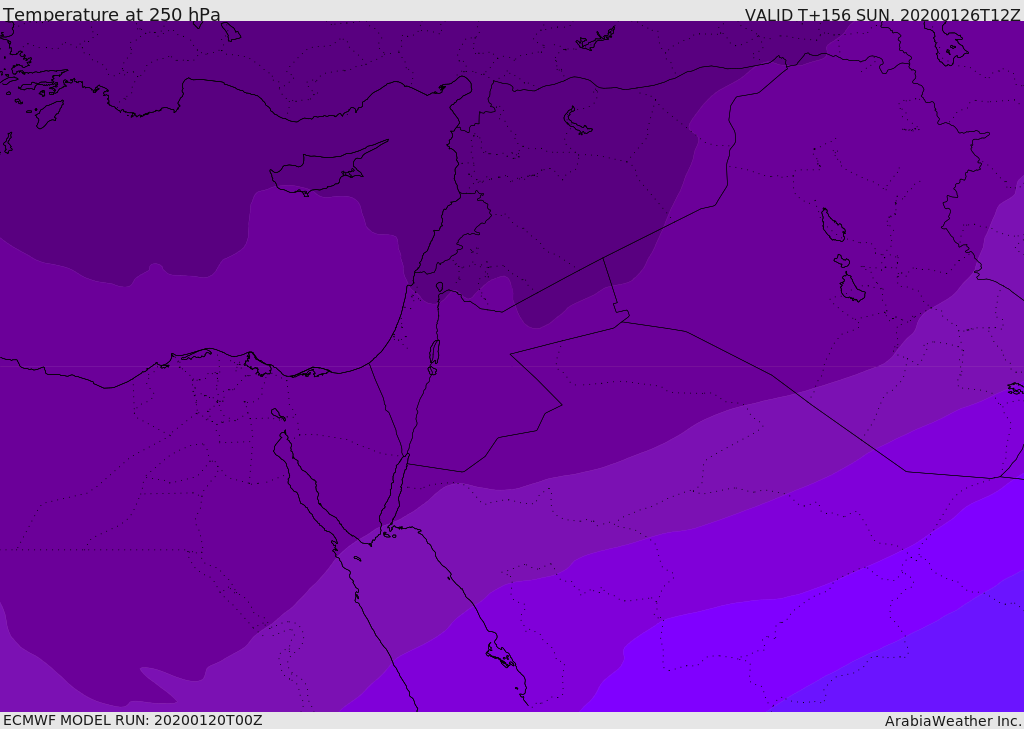
Task: Click the 'Temperature at 250 hPa' title
Action: [x=112, y=14]
